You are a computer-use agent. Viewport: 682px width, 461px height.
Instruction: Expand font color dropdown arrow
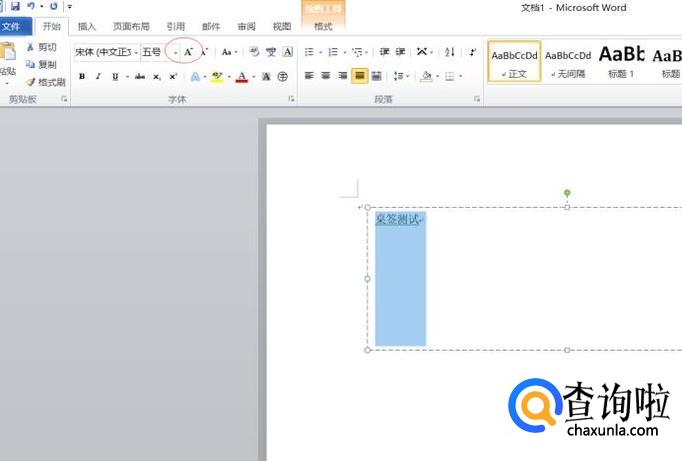pos(254,77)
